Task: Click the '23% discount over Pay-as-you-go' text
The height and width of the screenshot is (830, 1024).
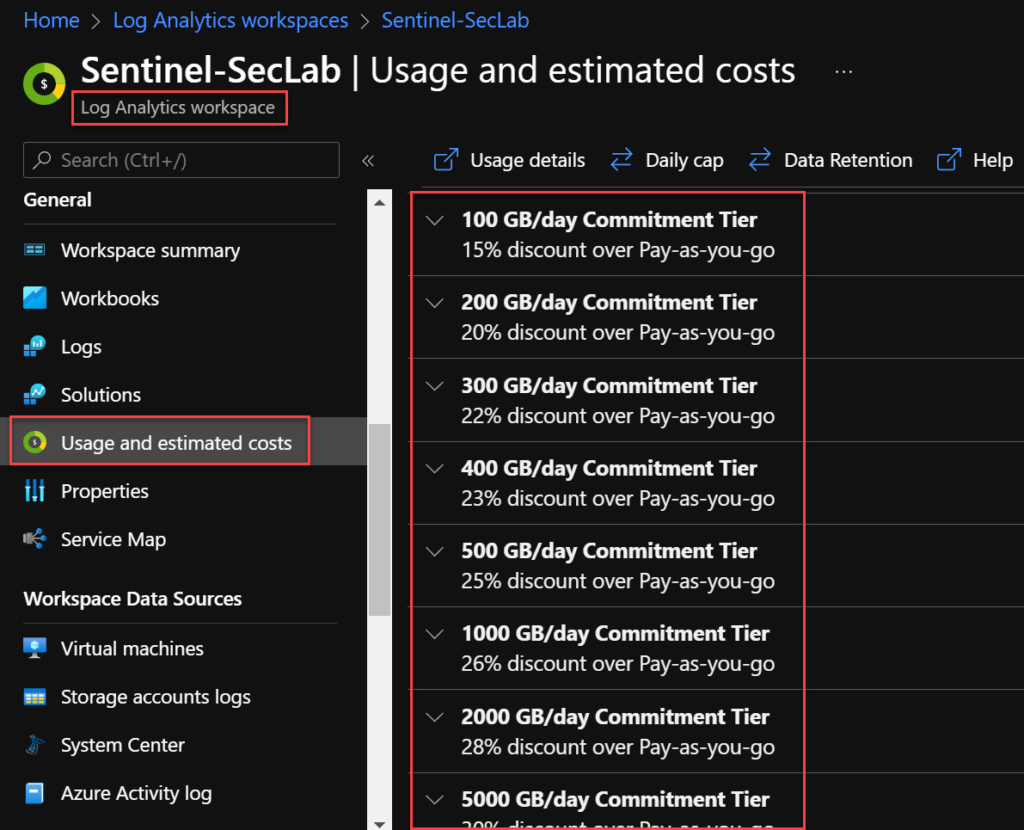Action: coord(618,498)
